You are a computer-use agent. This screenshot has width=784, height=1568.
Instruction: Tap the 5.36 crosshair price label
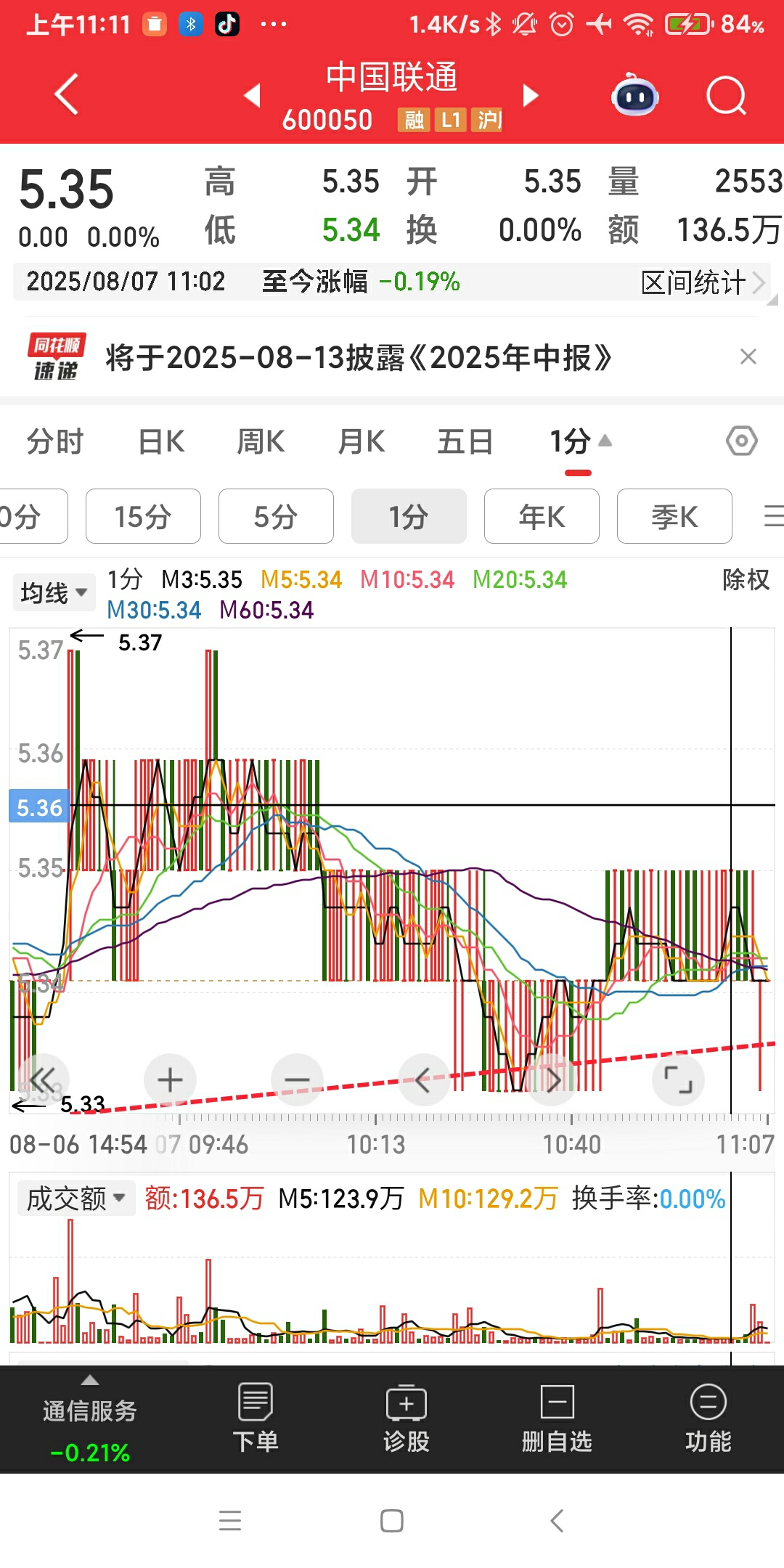(39, 807)
